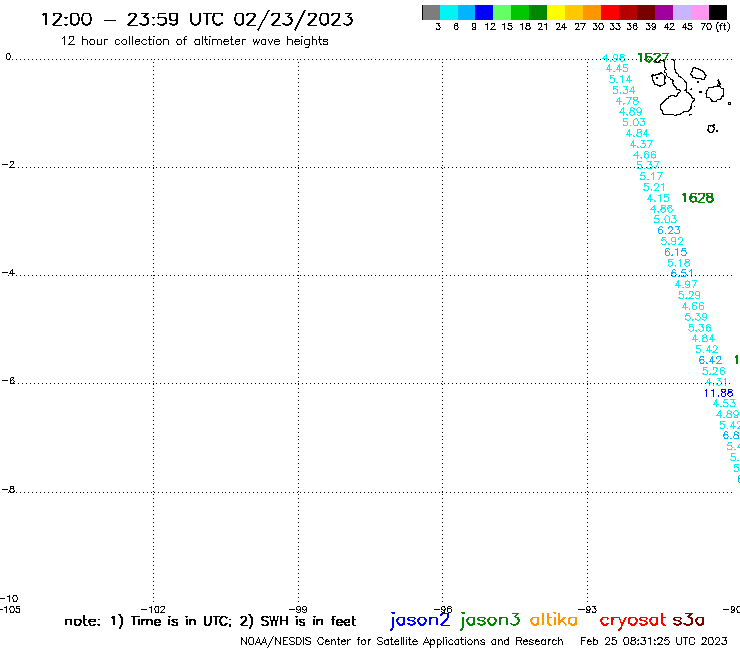Click the 'Feb 25 08:31:25 UTC 2023' timestamp

[654, 641]
